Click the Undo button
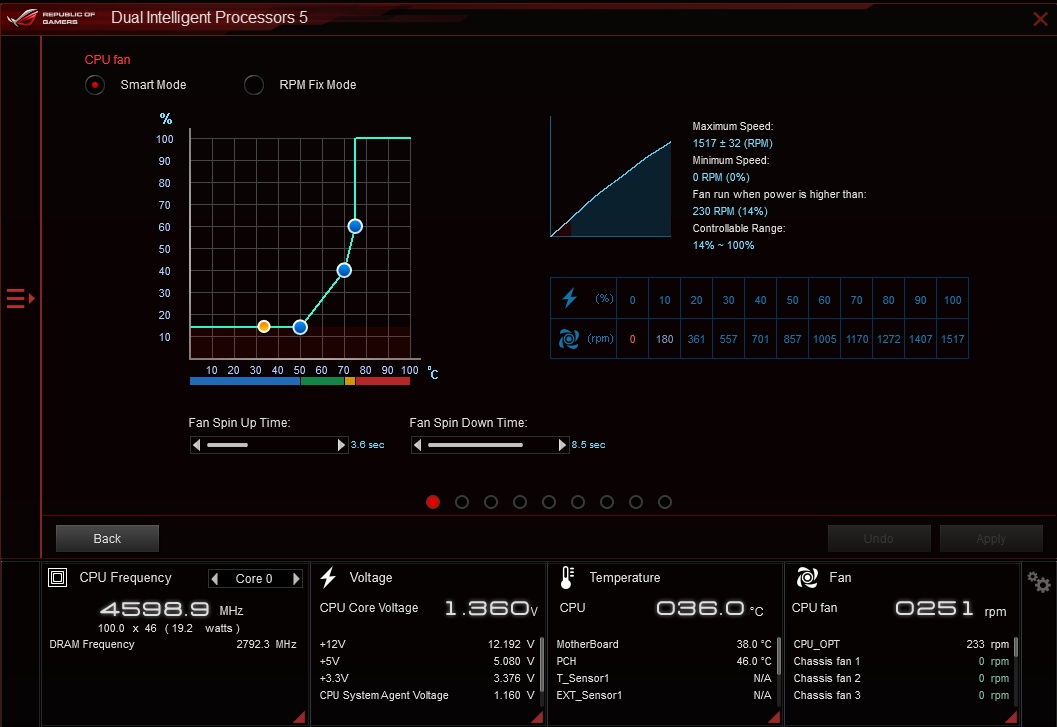Viewport: 1057px width, 727px height. (879, 539)
